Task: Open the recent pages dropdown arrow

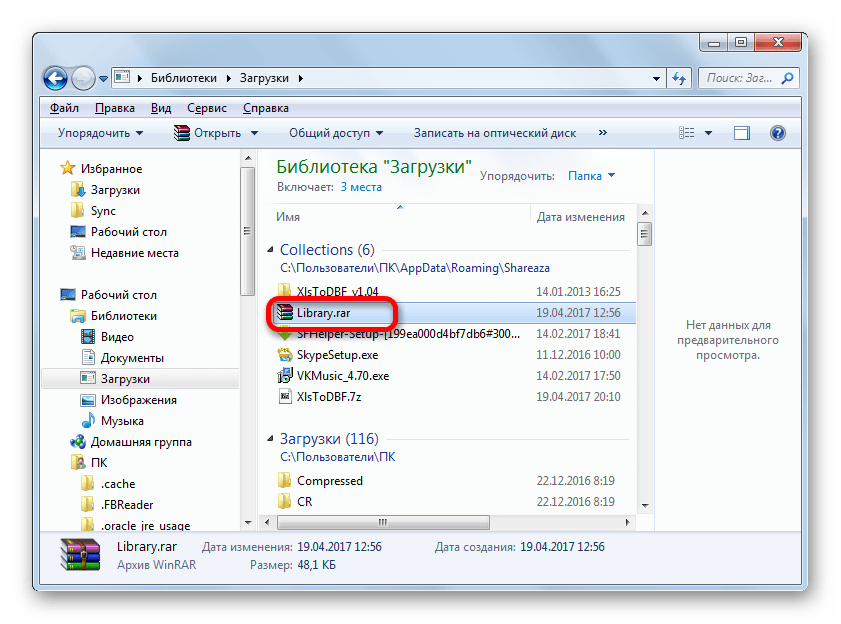Action: coord(104,79)
